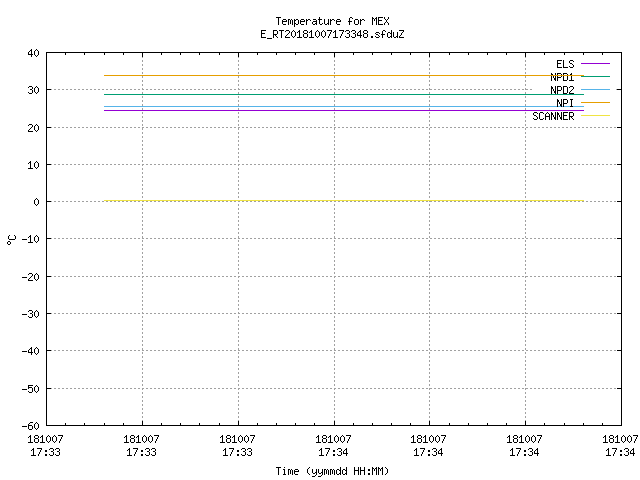Click the y-axis tick label -20
The image size is (640, 480).
(x=31, y=277)
